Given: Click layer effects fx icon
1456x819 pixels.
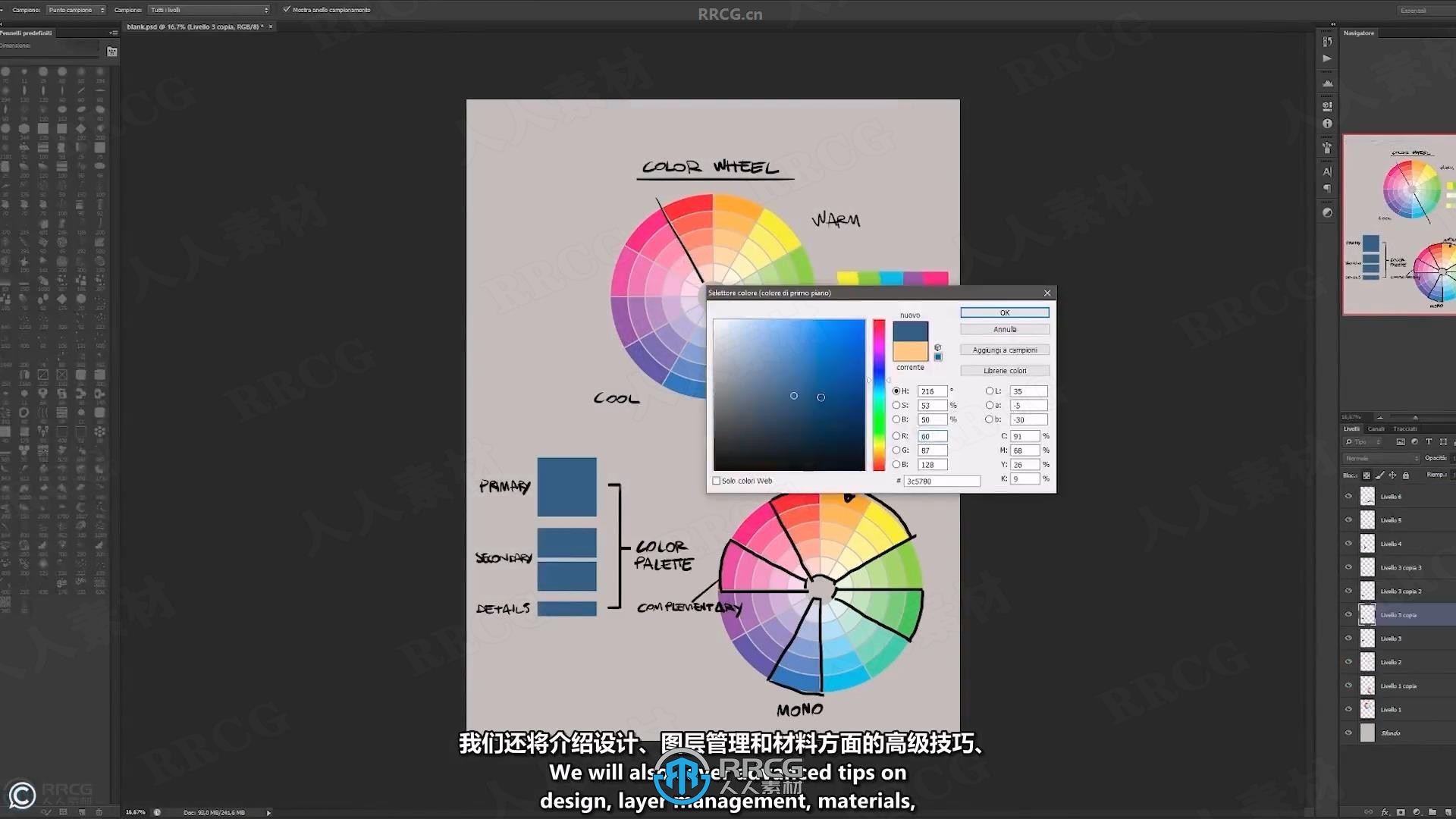Looking at the screenshot, I should click(1385, 812).
